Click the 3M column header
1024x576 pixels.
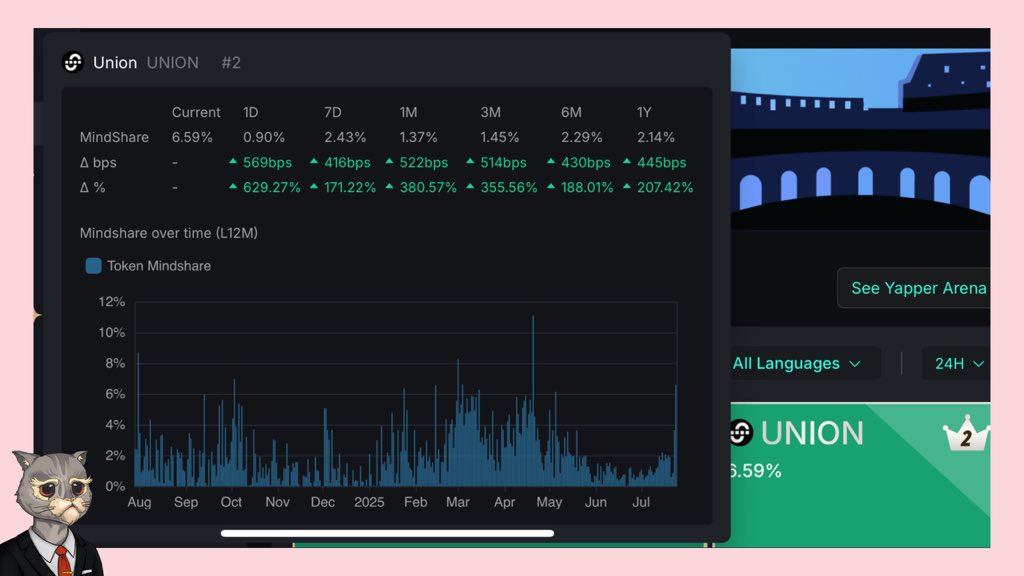(x=490, y=112)
